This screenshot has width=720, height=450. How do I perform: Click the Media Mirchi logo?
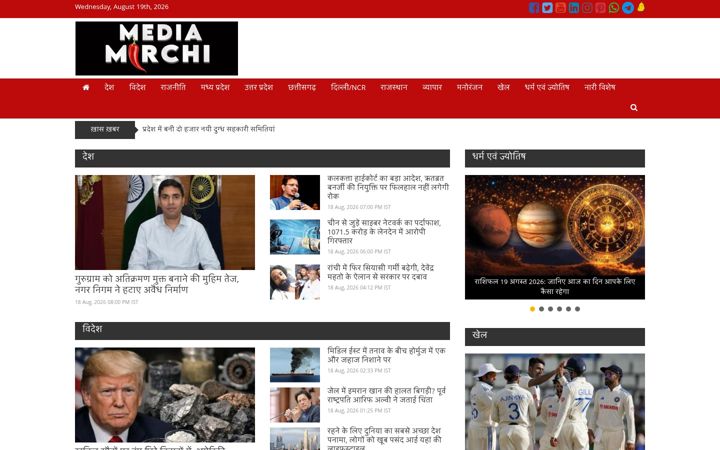(x=157, y=48)
